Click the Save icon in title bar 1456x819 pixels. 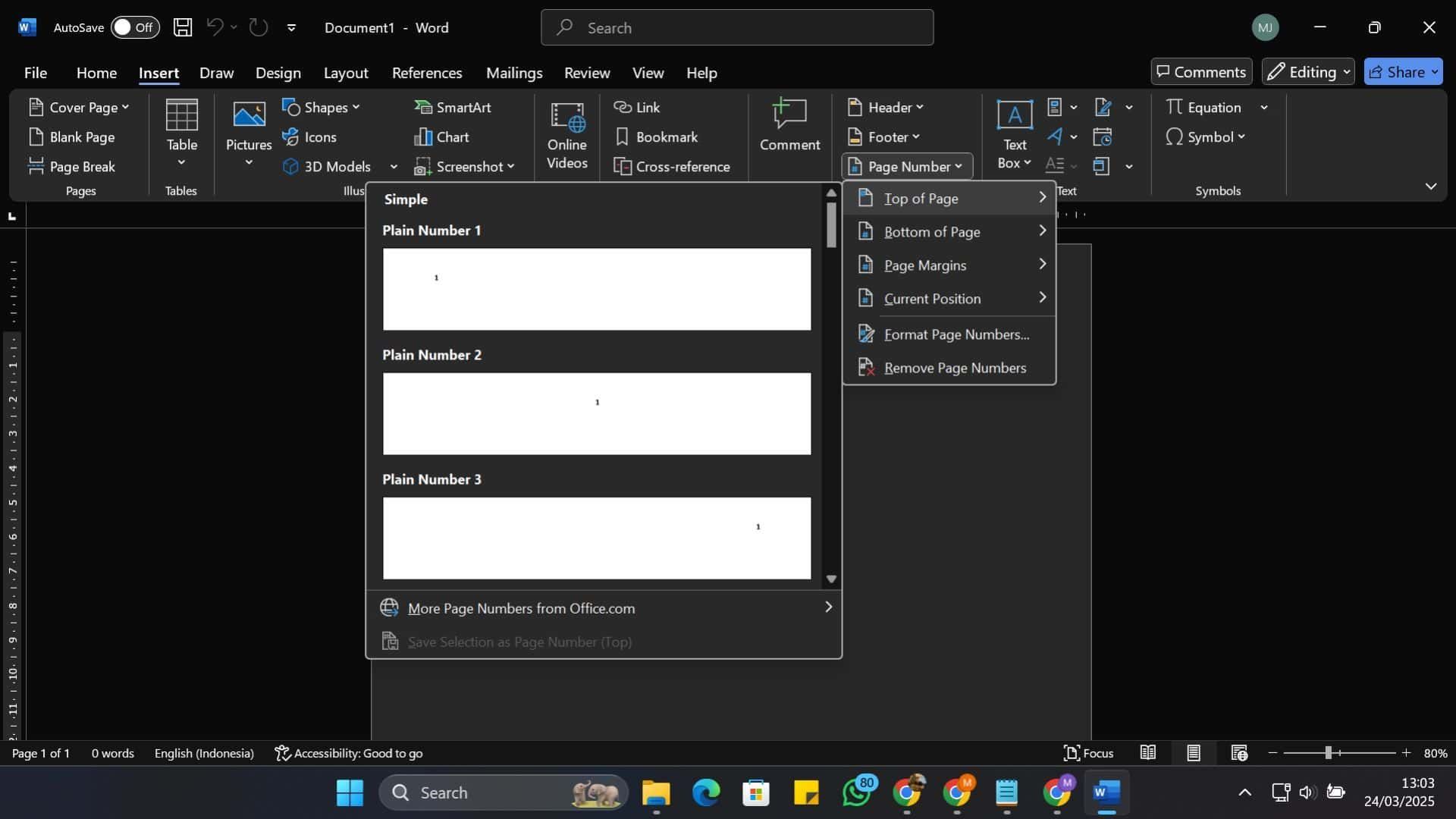pyautogui.click(x=183, y=27)
